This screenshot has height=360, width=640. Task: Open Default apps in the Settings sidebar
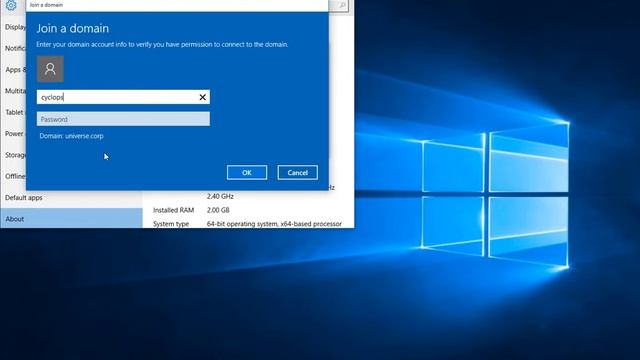(24, 198)
